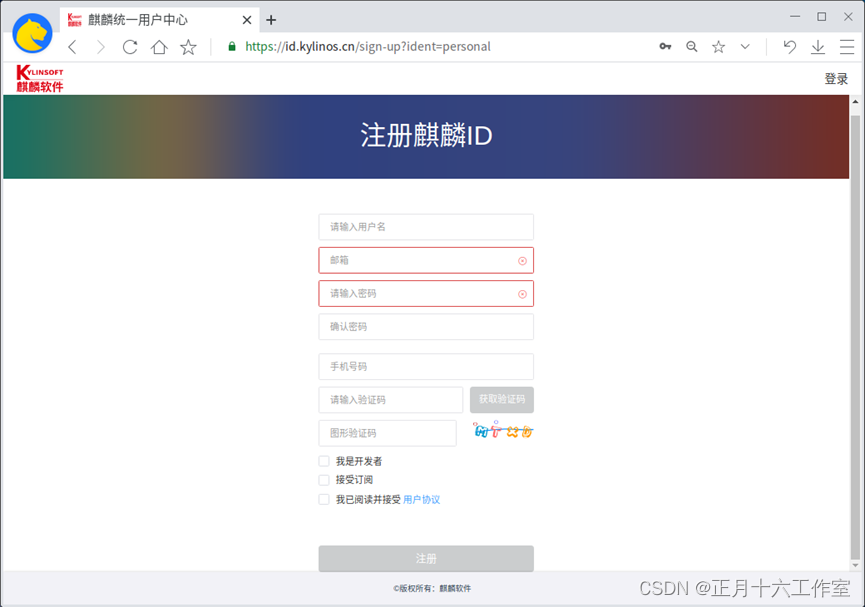The height and width of the screenshot is (607, 865).
Task: Click the 图形验证码 input field
Action: 387,433
